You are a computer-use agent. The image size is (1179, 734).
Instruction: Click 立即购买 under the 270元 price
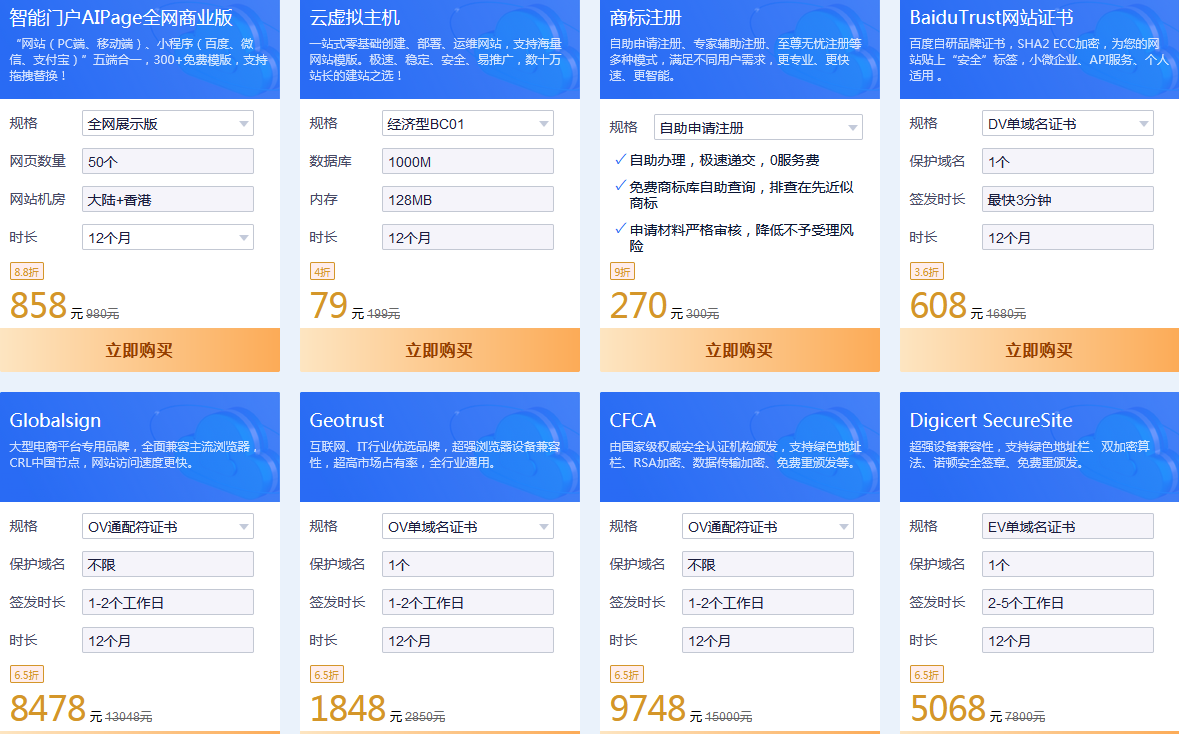[740, 350]
